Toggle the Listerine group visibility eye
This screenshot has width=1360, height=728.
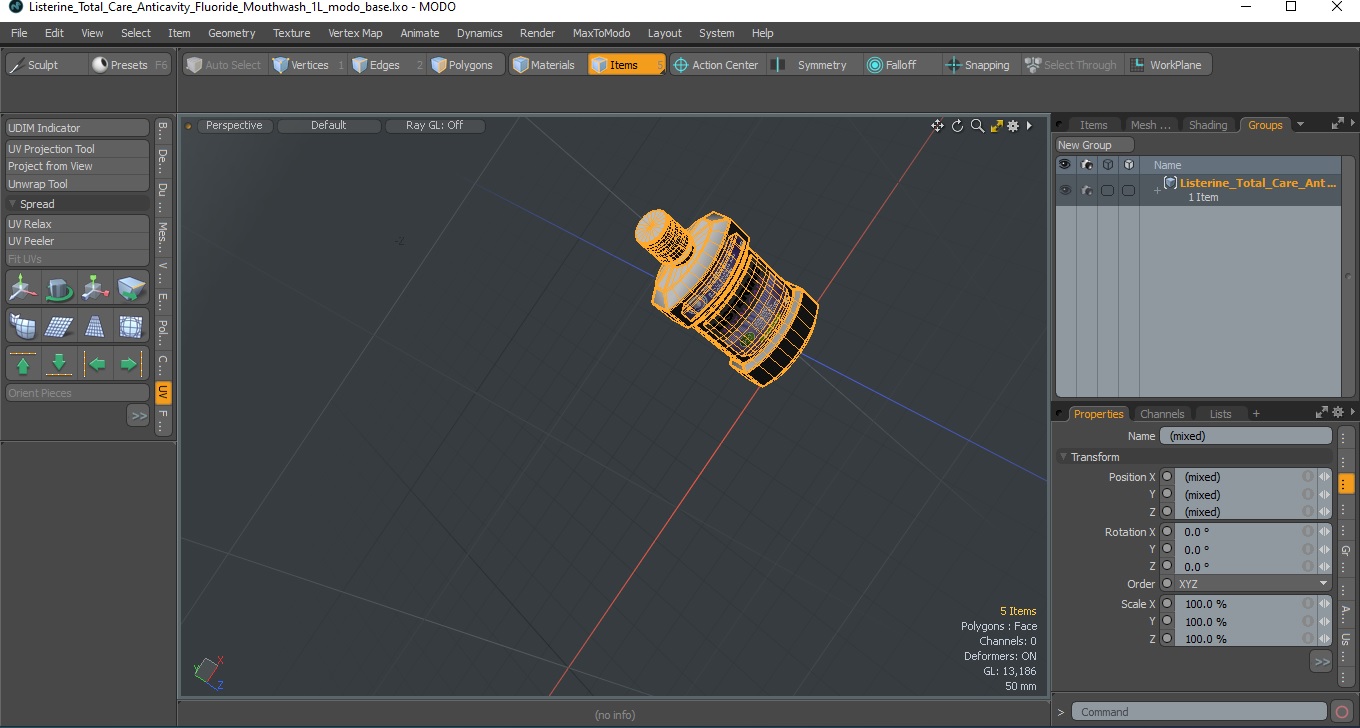click(1064, 190)
